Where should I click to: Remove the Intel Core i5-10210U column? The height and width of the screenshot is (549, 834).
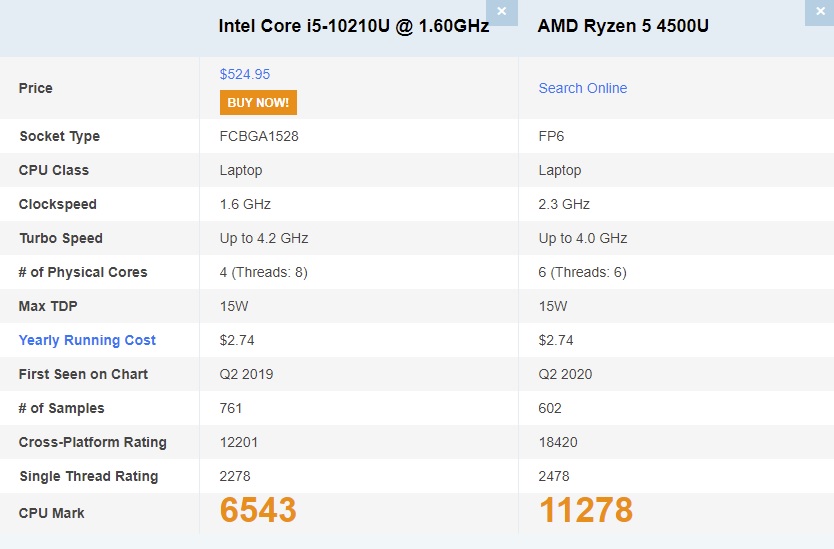501,12
